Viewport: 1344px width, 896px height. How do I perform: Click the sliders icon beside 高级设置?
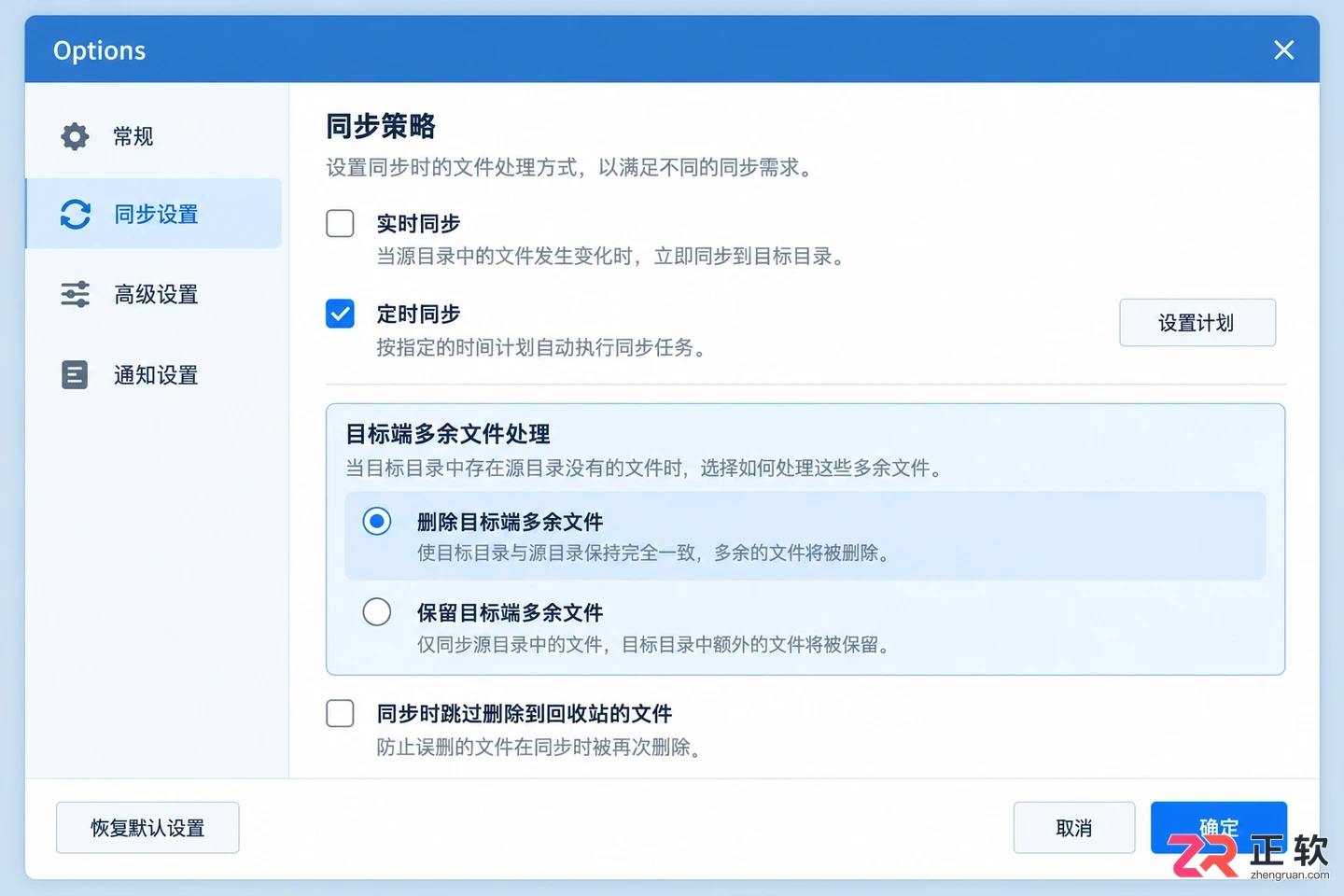(x=75, y=294)
